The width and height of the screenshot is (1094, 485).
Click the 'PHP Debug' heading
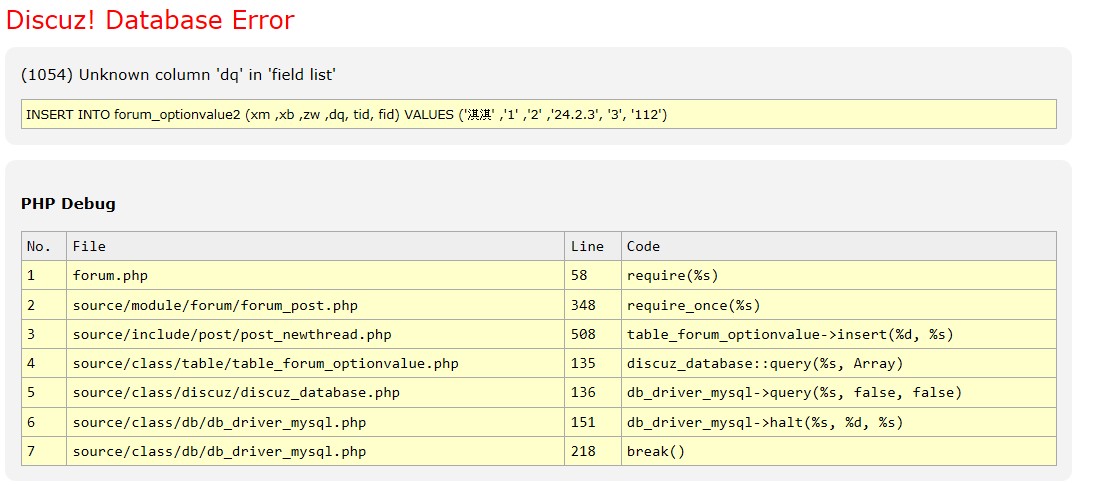pos(68,204)
